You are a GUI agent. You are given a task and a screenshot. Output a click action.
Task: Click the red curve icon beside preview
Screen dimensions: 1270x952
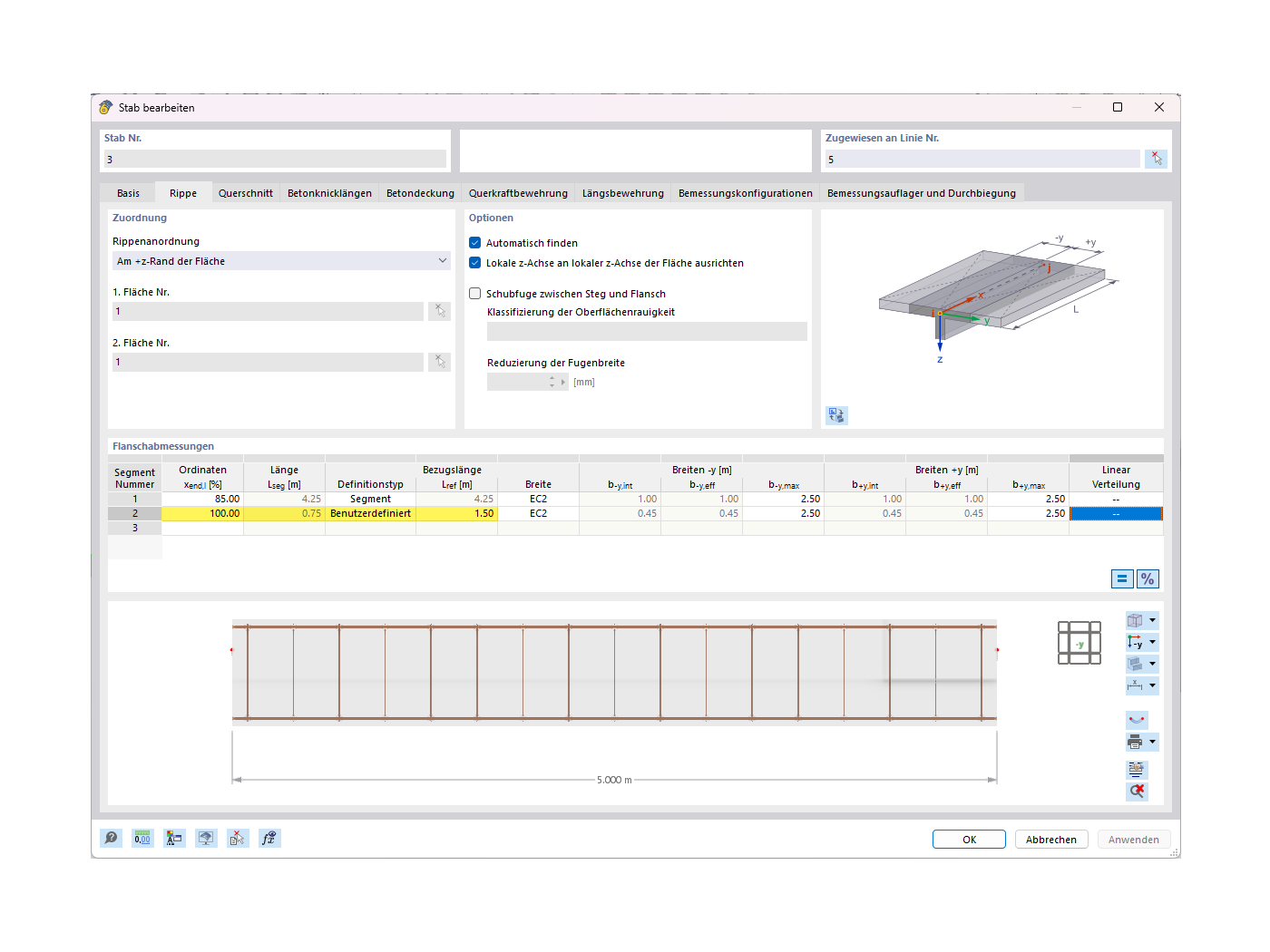(x=1137, y=720)
